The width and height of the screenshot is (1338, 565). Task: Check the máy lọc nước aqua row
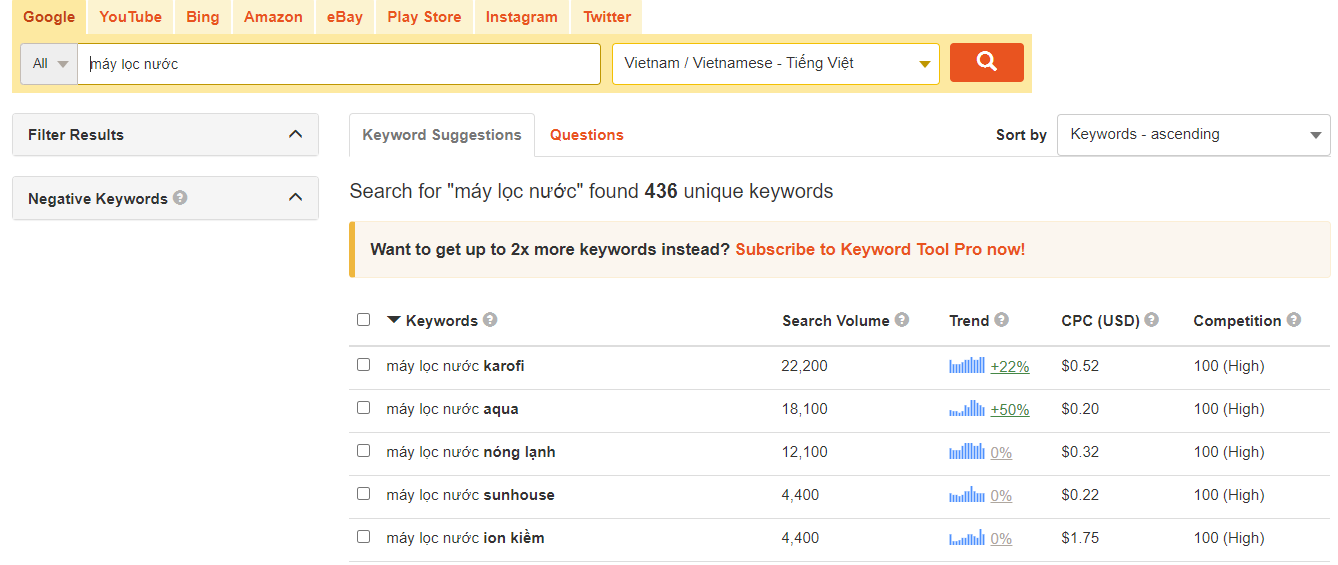pyautogui.click(x=363, y=408)
